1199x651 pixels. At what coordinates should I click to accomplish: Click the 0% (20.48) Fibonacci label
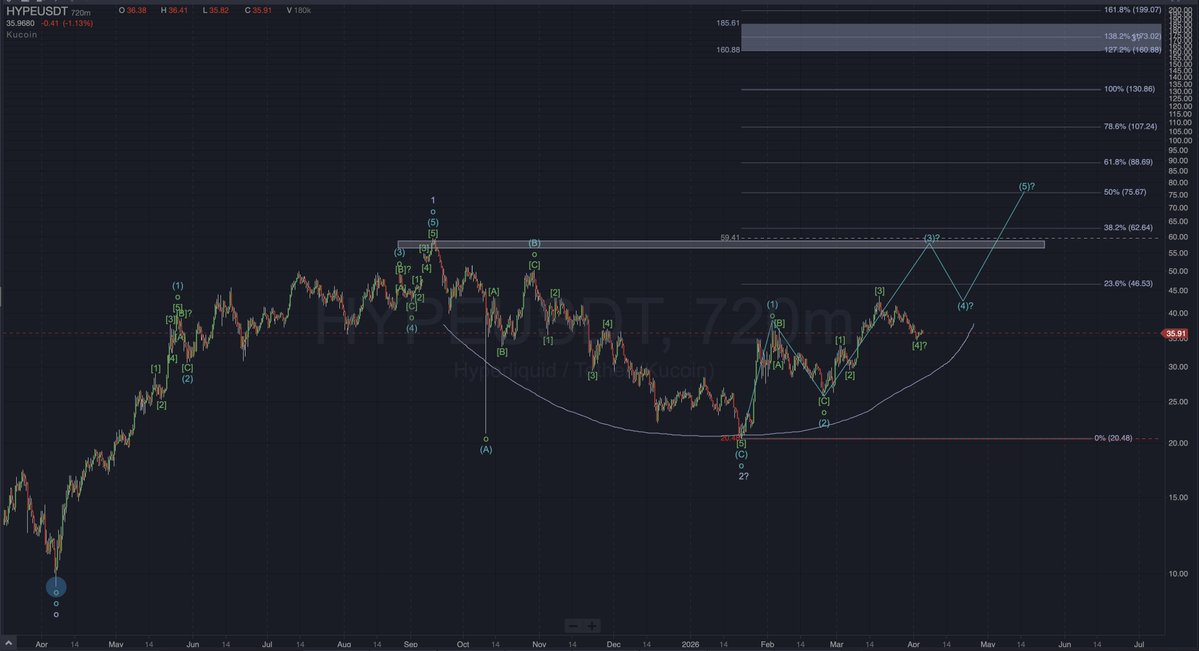pos(1113,438)
